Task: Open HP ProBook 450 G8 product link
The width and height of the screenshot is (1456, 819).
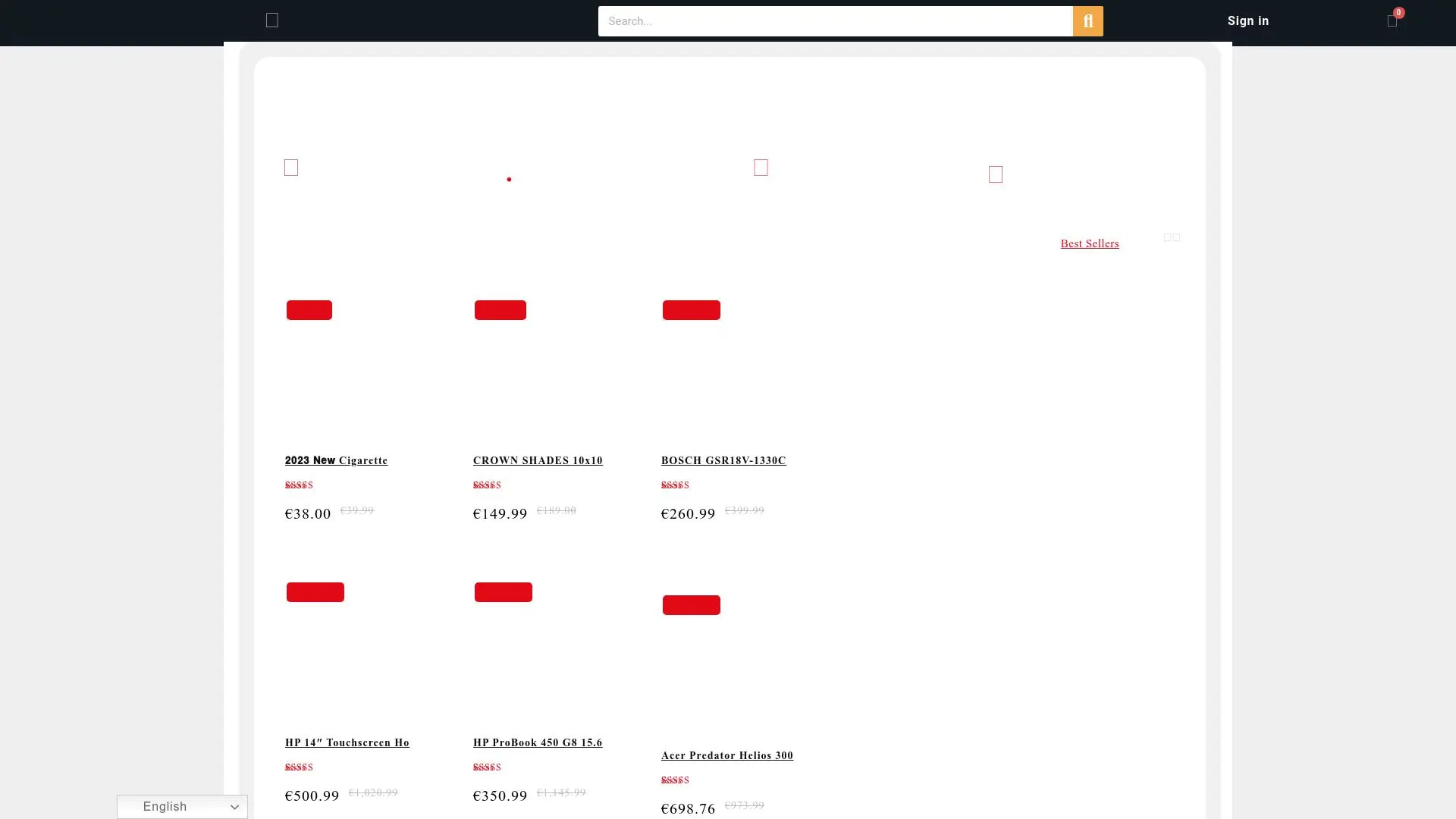Action: click(538, 742)
